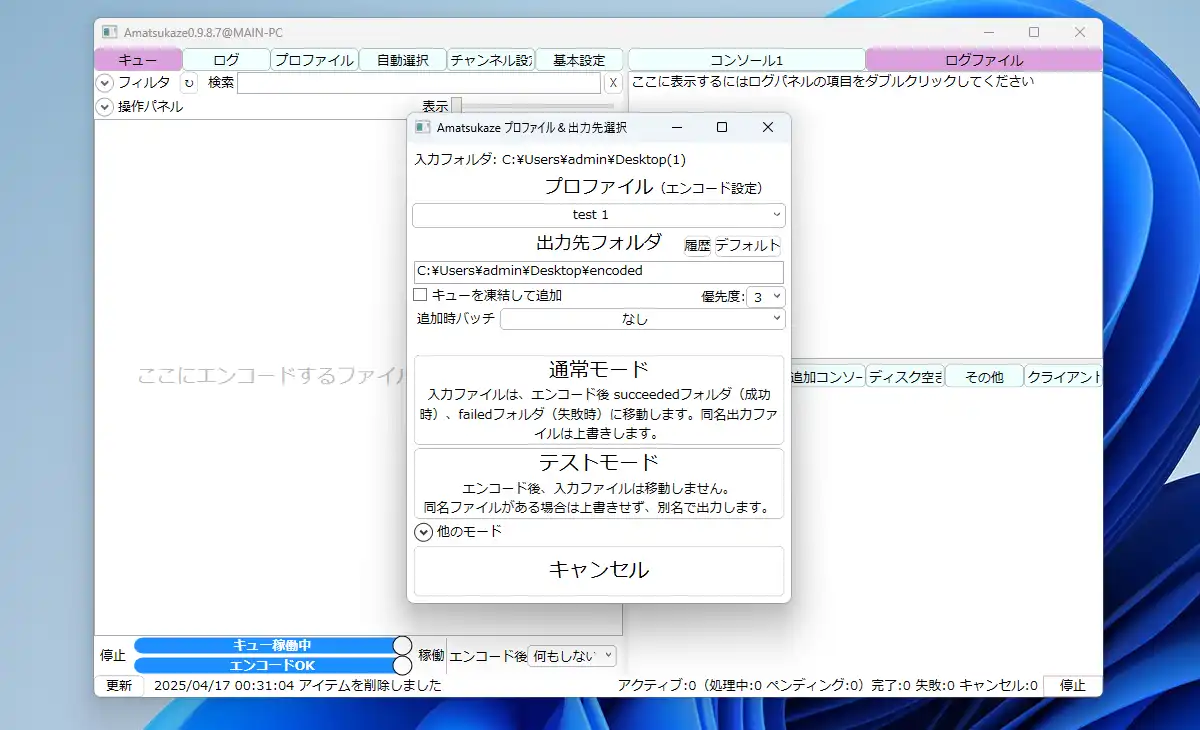
Task: Choose 通常モード to add files
Action: pyautogui.click(x=599, y=400)
